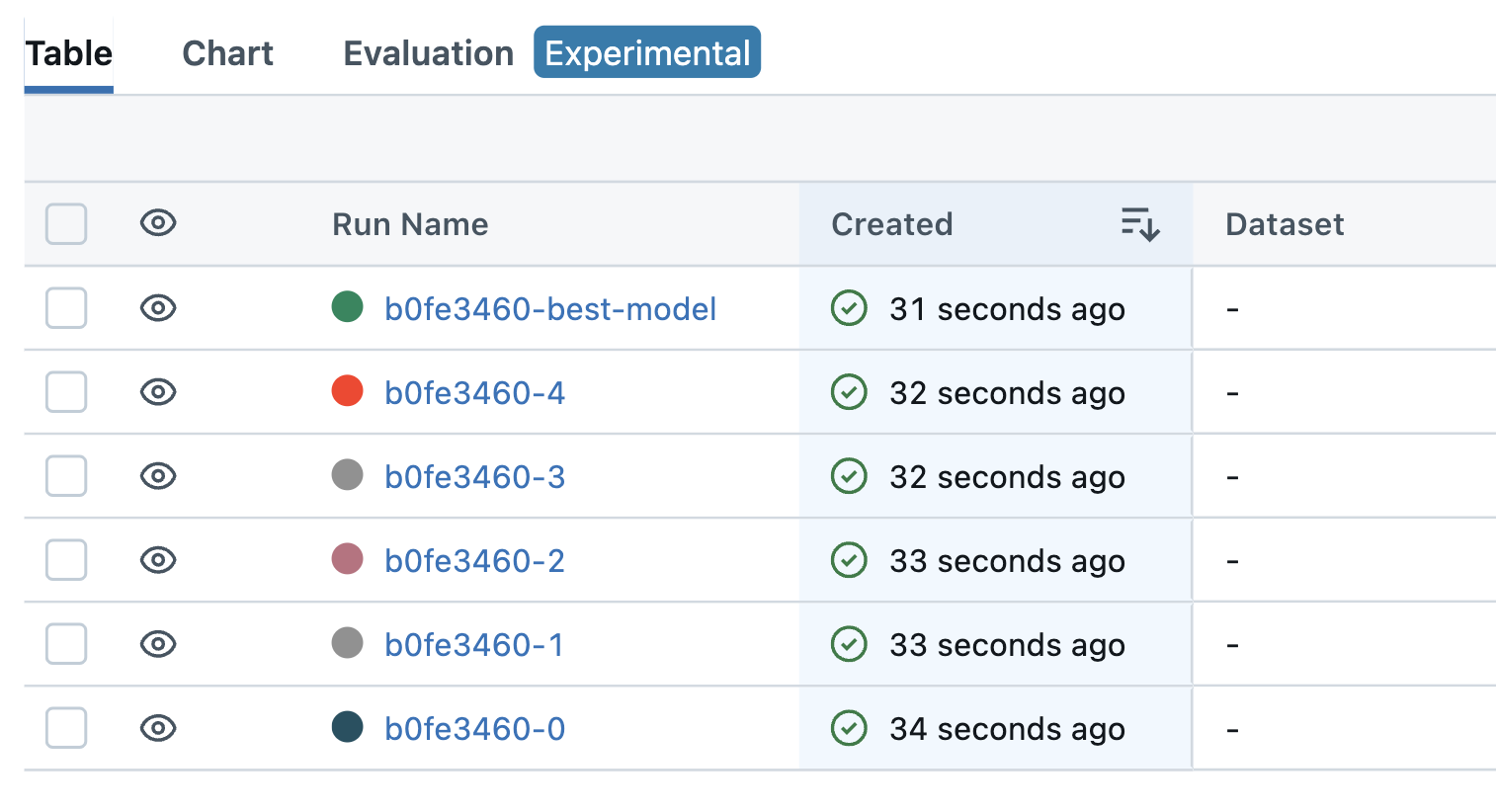Image resolution: width=1496 pixels, height=812 pixels.
Task: Open the Evaluation tab
Action: point(428,53)
